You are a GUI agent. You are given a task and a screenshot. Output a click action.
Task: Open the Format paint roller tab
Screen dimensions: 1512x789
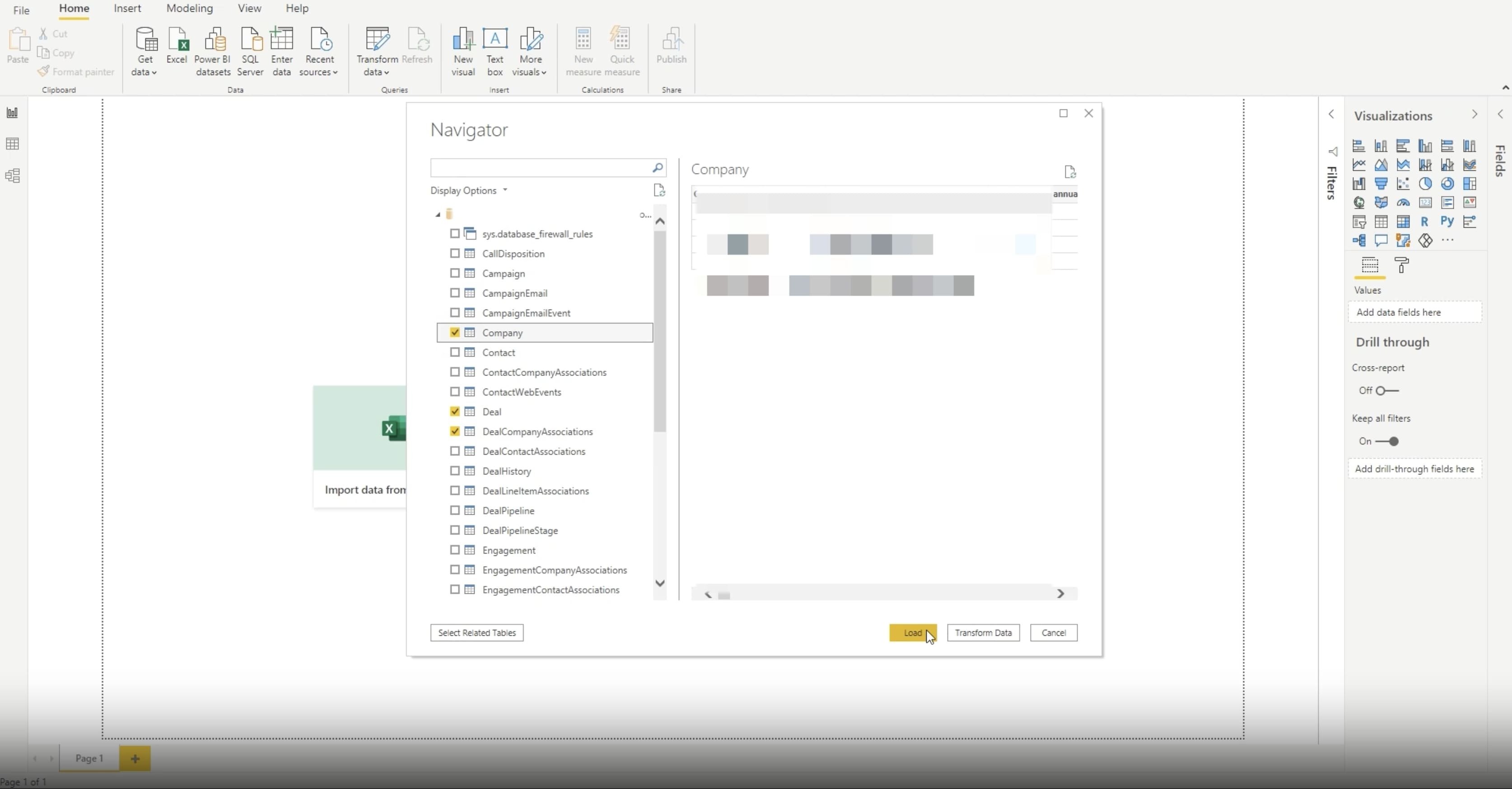(1402, 266)
